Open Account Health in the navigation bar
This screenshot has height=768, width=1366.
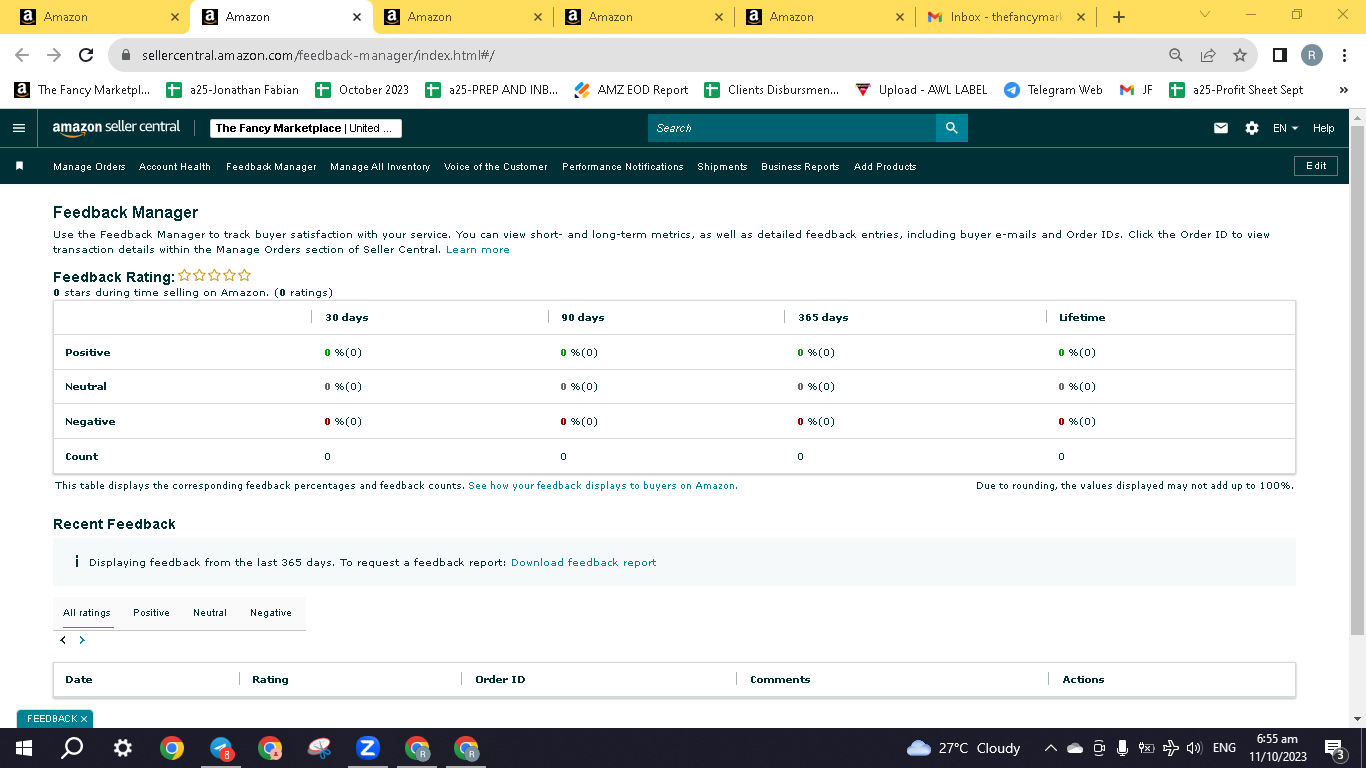(x=175, y=167)
